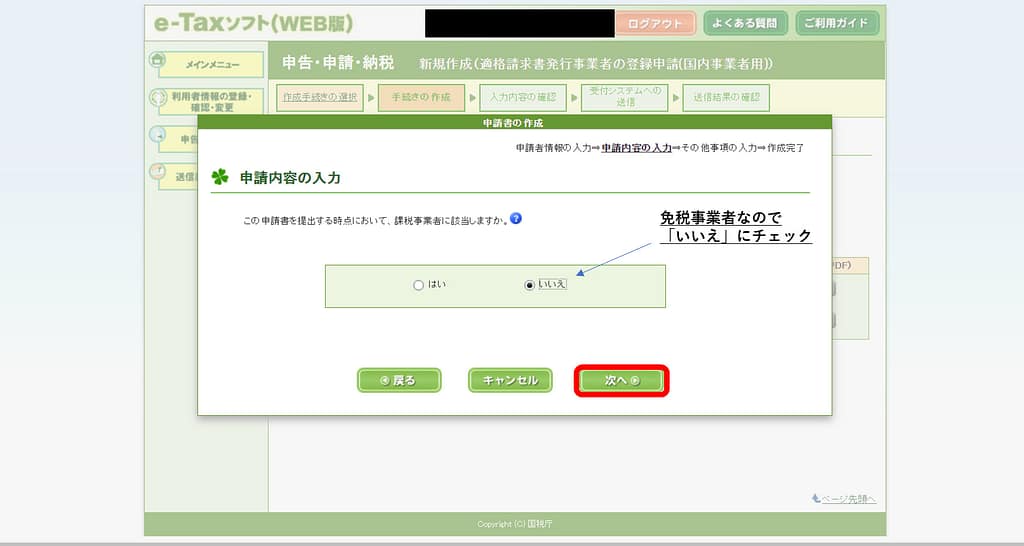
Task: Go to the 作成手続きの選択 step
Action: tap(319, 98)
